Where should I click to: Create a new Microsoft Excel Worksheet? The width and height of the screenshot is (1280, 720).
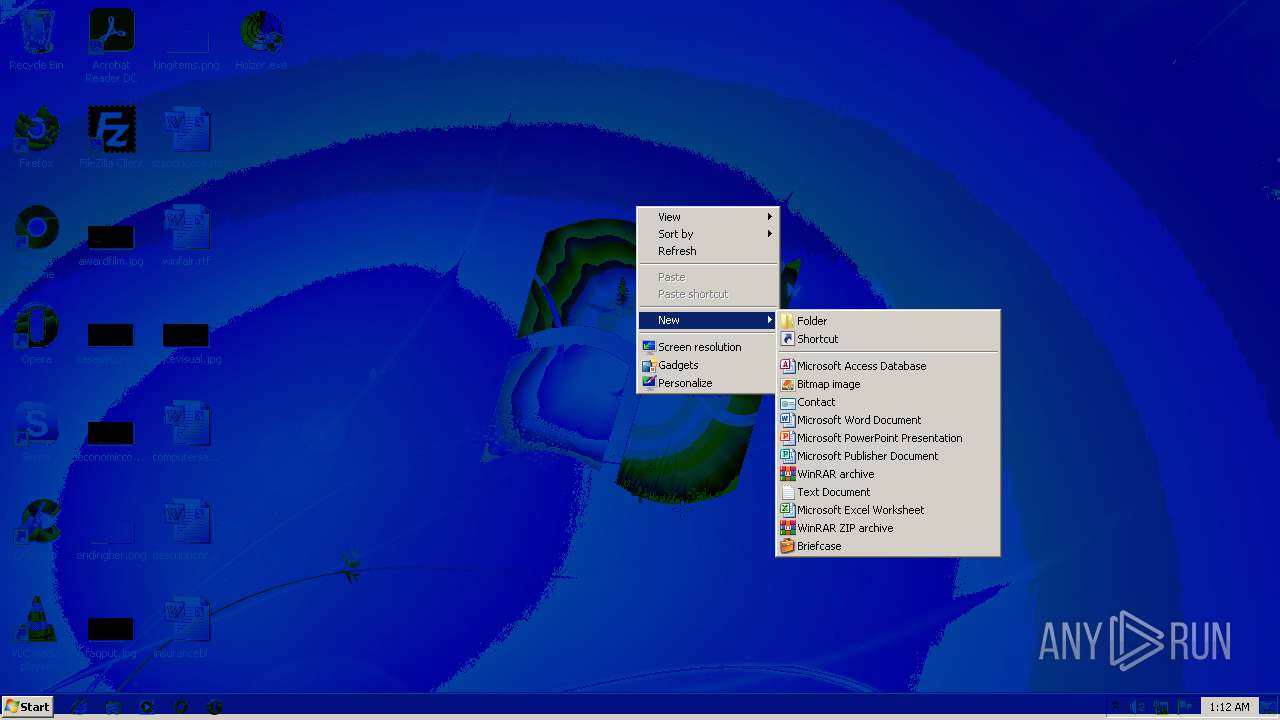(888, 510)
